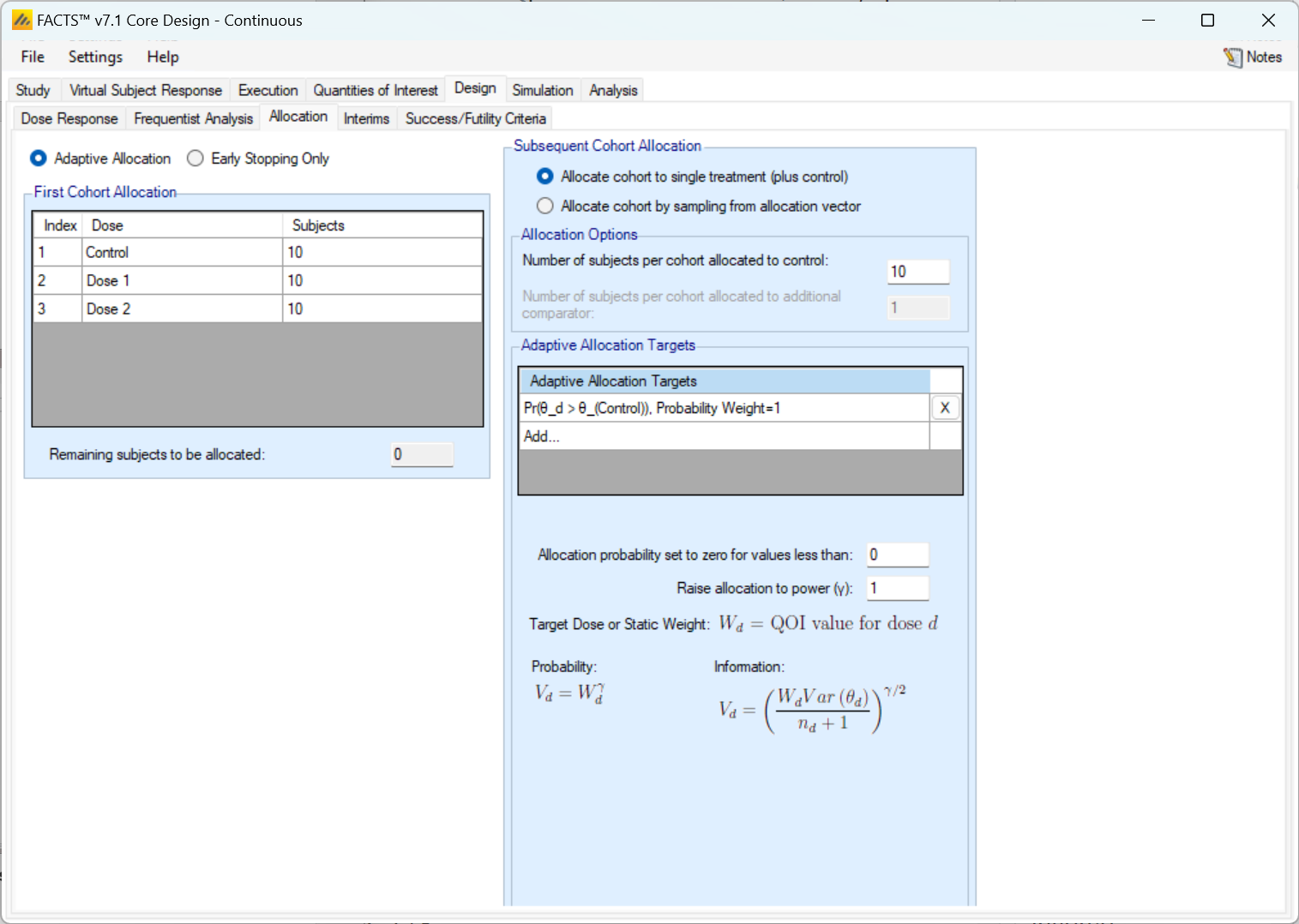The width and height of the screenshot is (1299, 924).
Task: Remove the adaptive allocation target with X
Action: [944, 408]
